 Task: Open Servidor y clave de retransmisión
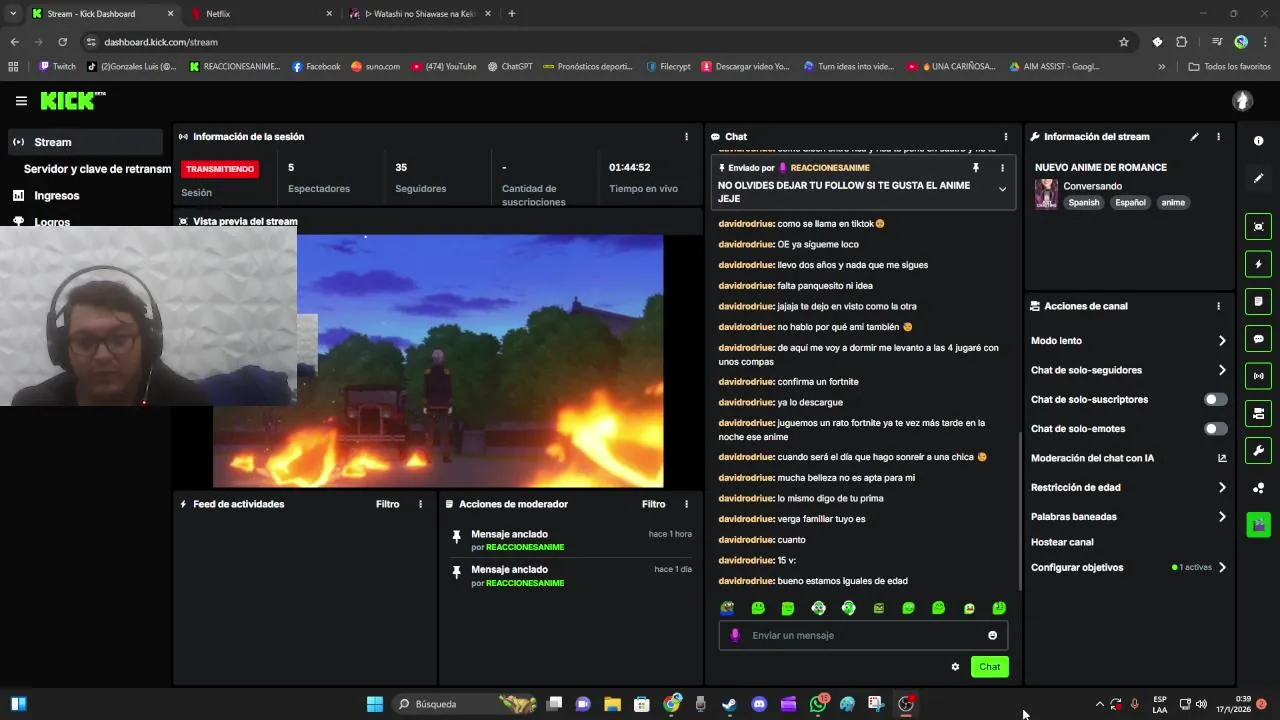(x=97, y=169)
